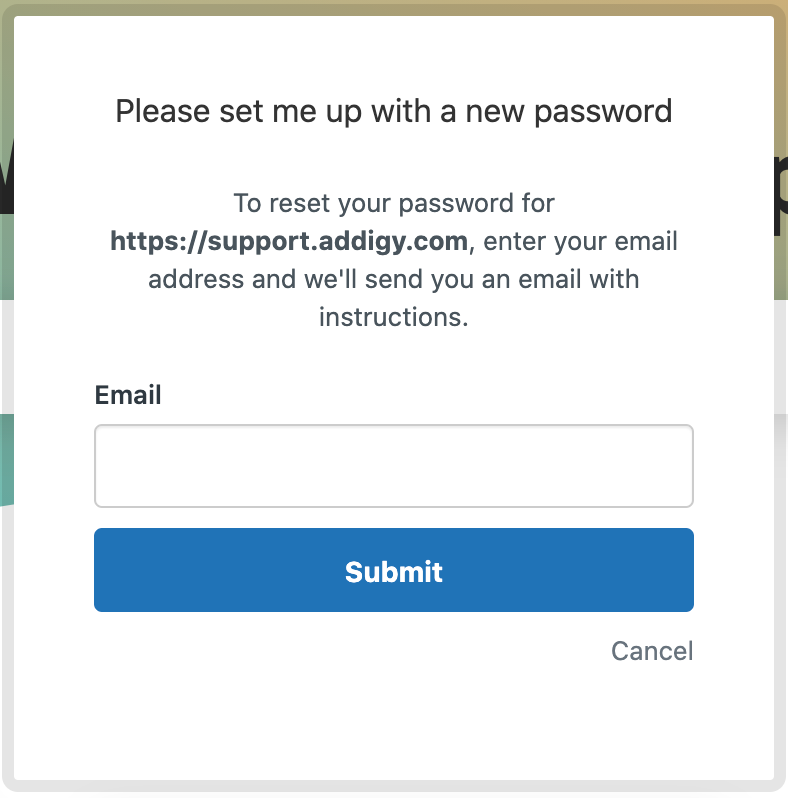Click the 'enter your email' phrase
Screen dimensions: 788x798
pos(580,241)
